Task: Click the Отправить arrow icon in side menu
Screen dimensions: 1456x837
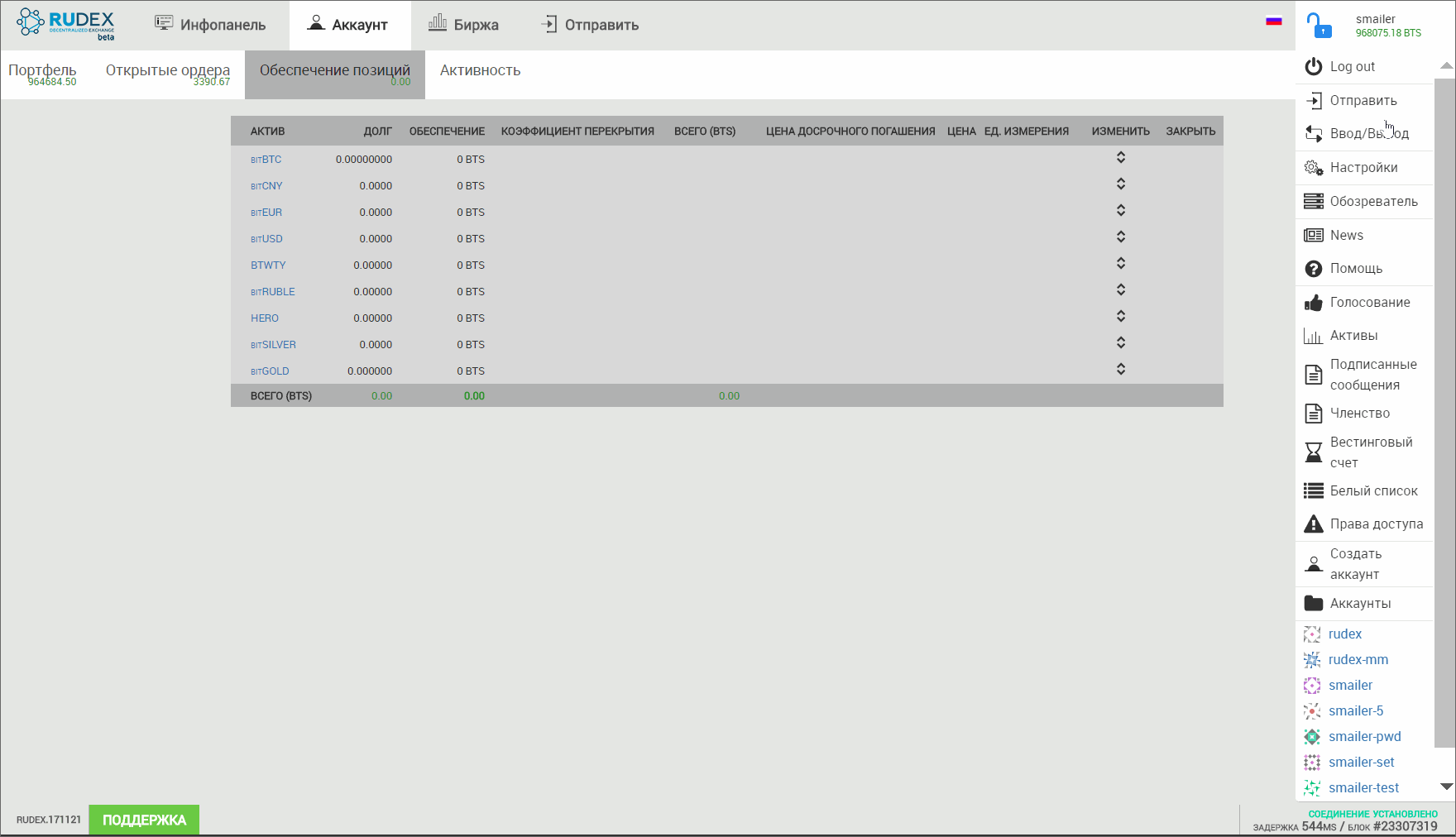Action: (1314, 100)
